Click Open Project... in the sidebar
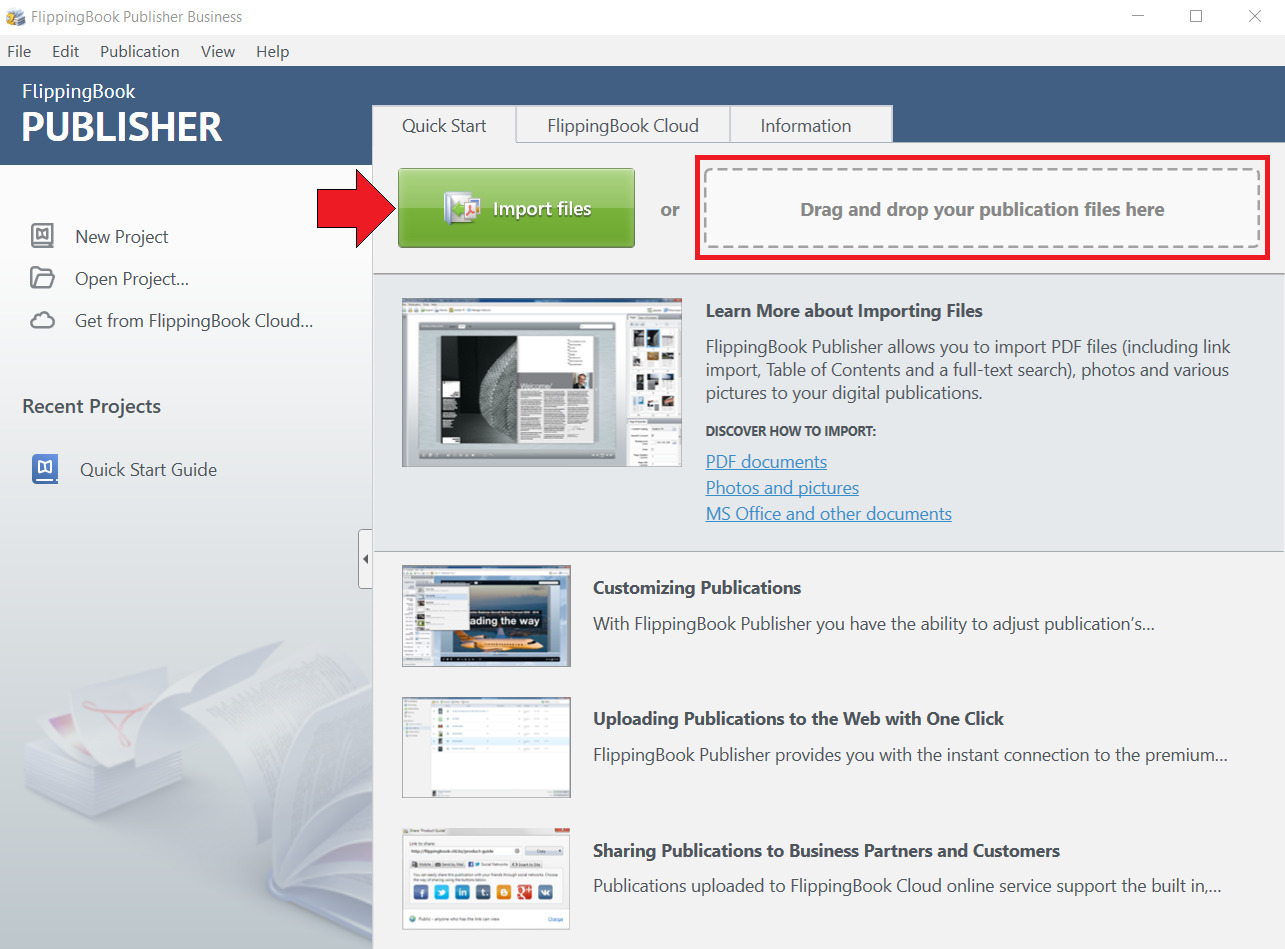Viewport: 1285px width, 949px height. pyautogui.click(x=132, y=279)
